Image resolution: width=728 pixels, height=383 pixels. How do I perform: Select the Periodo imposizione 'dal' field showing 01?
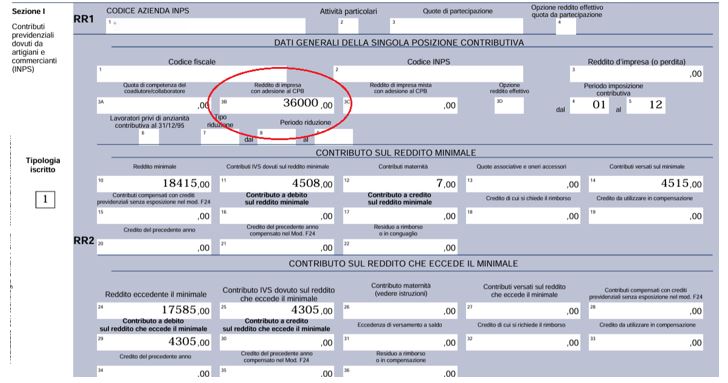coord(589,105)
